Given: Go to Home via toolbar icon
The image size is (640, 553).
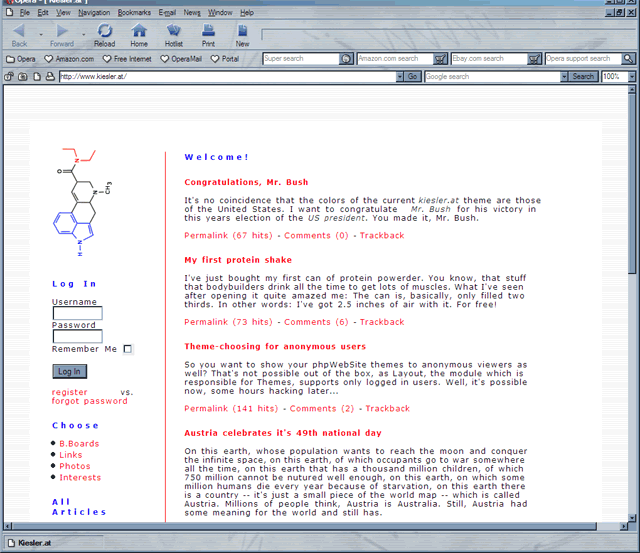Looking at the screenshot, I should coord(139,35).
